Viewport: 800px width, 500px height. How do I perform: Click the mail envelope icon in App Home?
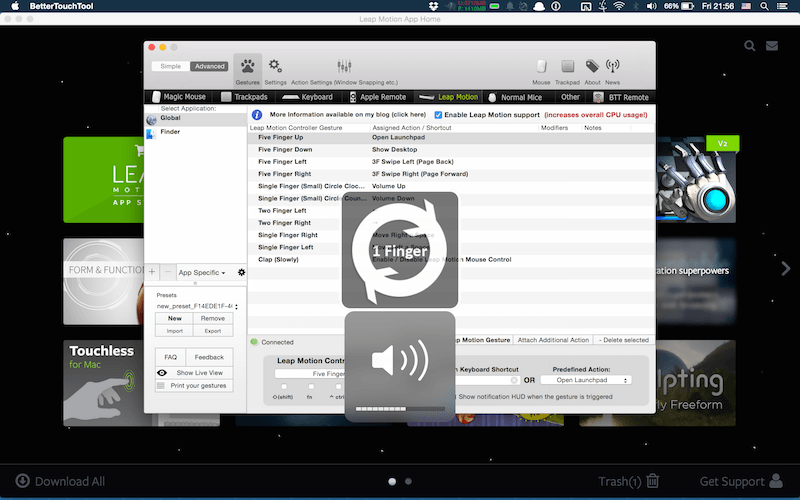[772, 46]
